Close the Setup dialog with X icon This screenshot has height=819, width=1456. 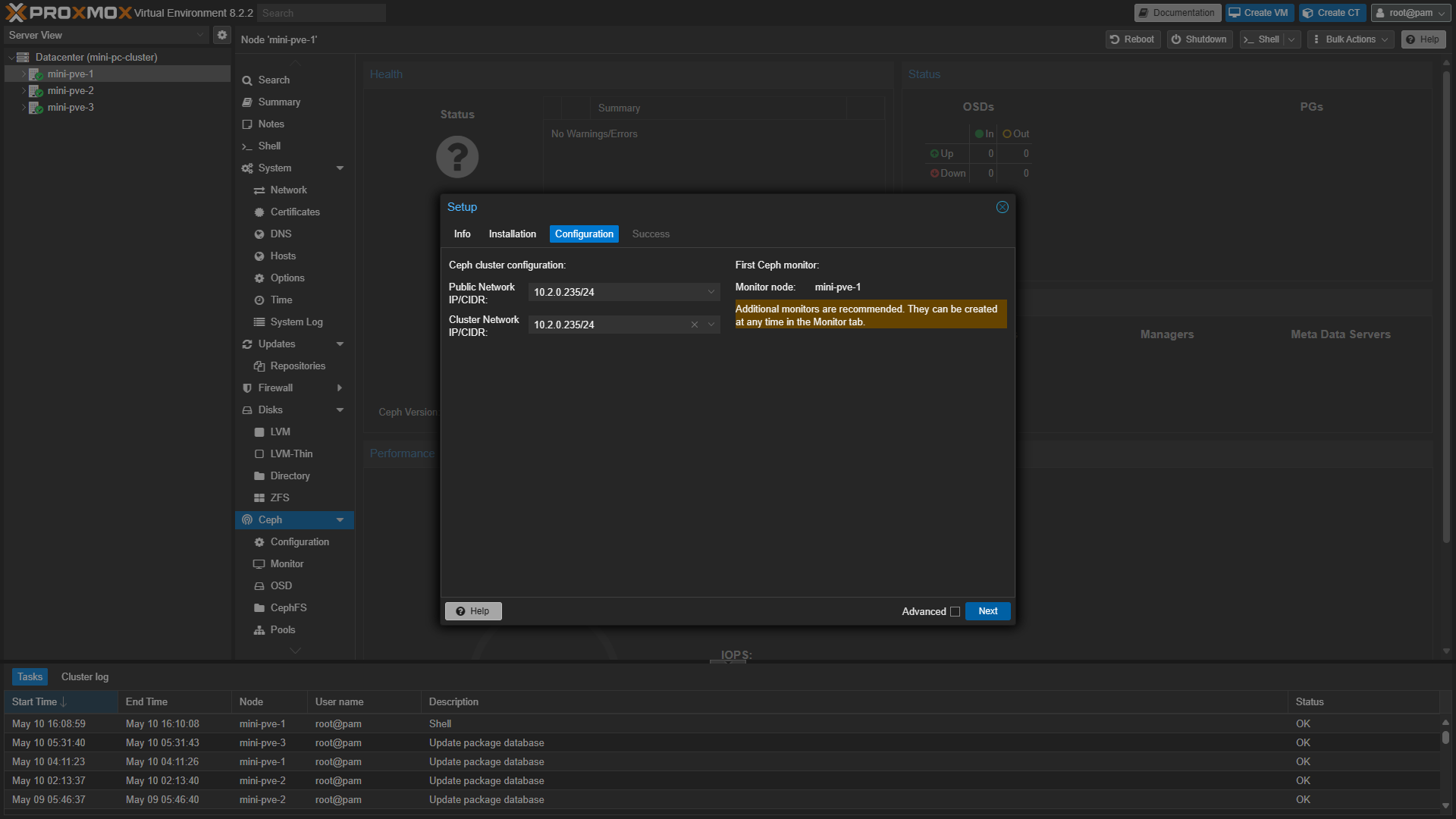tap(1003, 207)
